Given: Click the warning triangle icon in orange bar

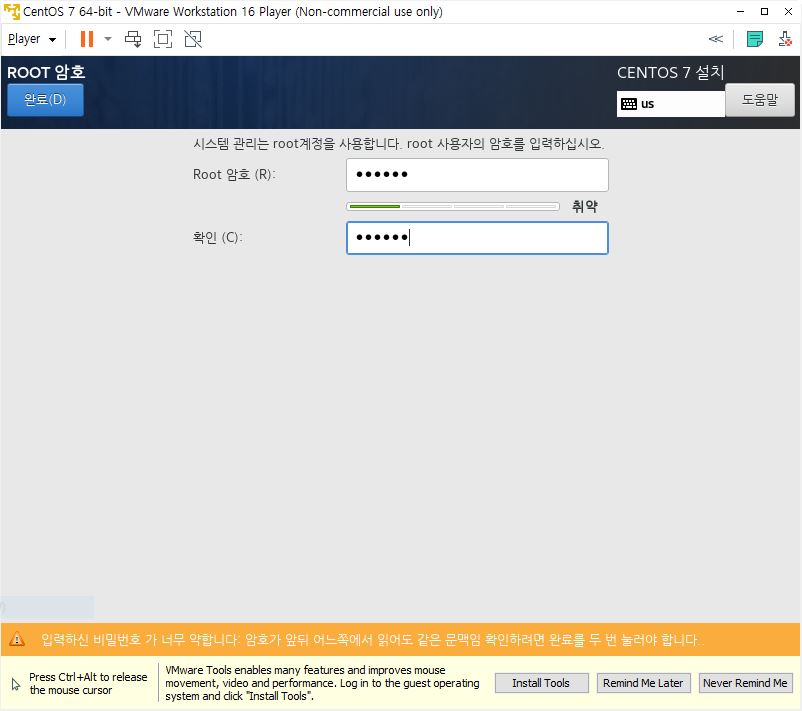Looking at the screenshot, I should point(17,639).
